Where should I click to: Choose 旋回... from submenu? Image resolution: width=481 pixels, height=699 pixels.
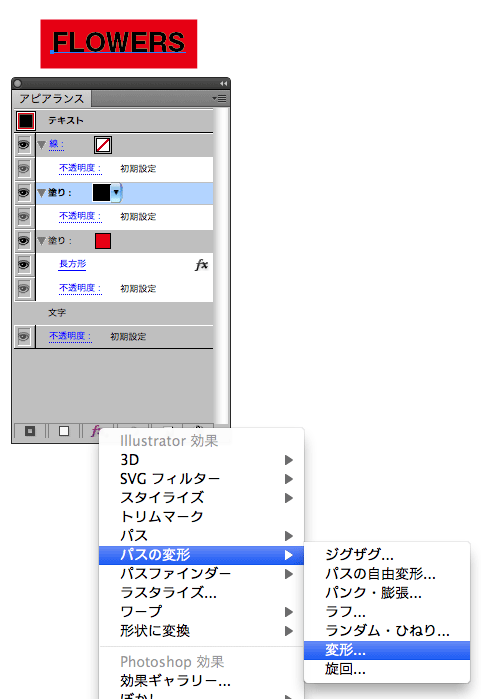(x=387, y=669)
